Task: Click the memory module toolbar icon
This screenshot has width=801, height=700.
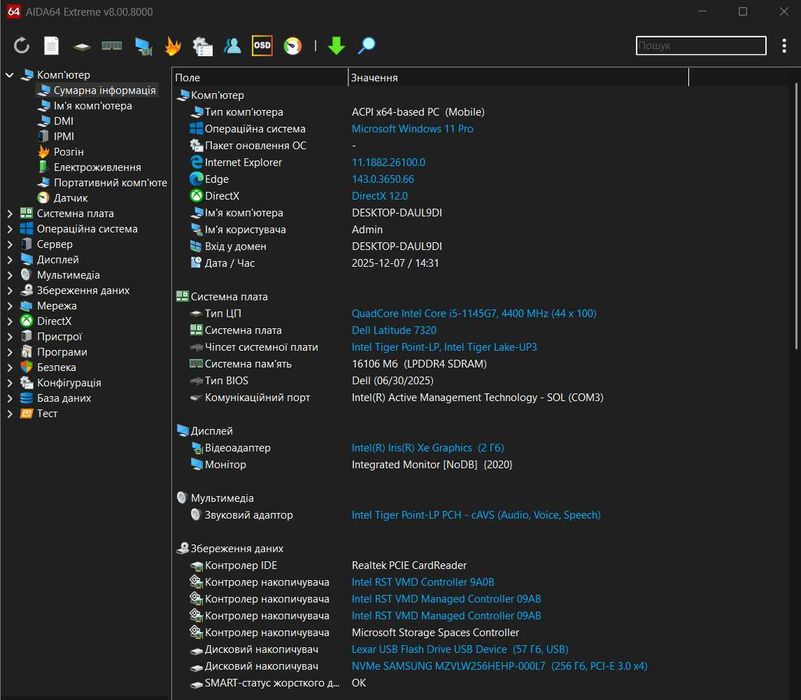Action: 112,46
